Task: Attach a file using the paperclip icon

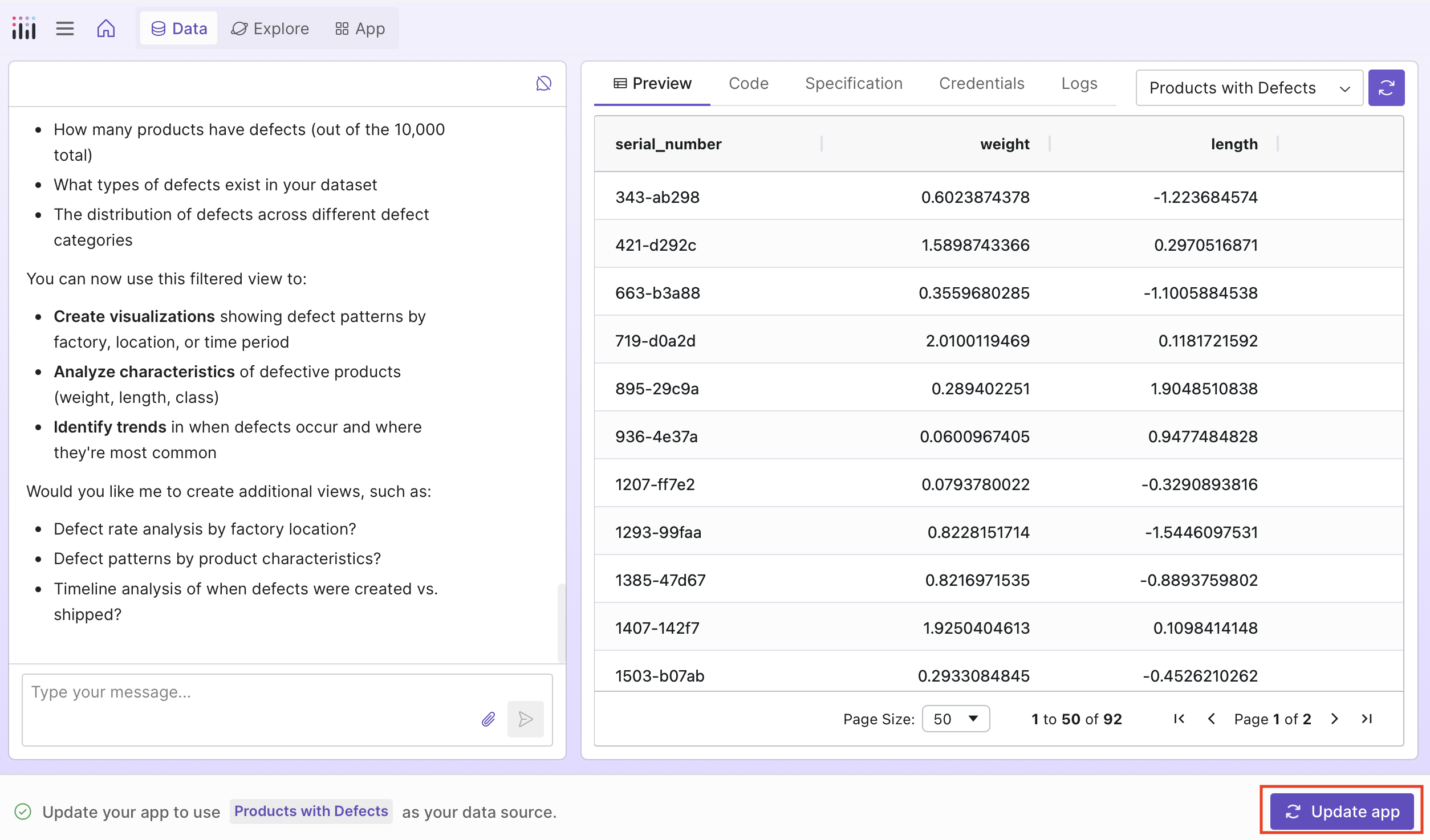Action: [x=488, y=719]
